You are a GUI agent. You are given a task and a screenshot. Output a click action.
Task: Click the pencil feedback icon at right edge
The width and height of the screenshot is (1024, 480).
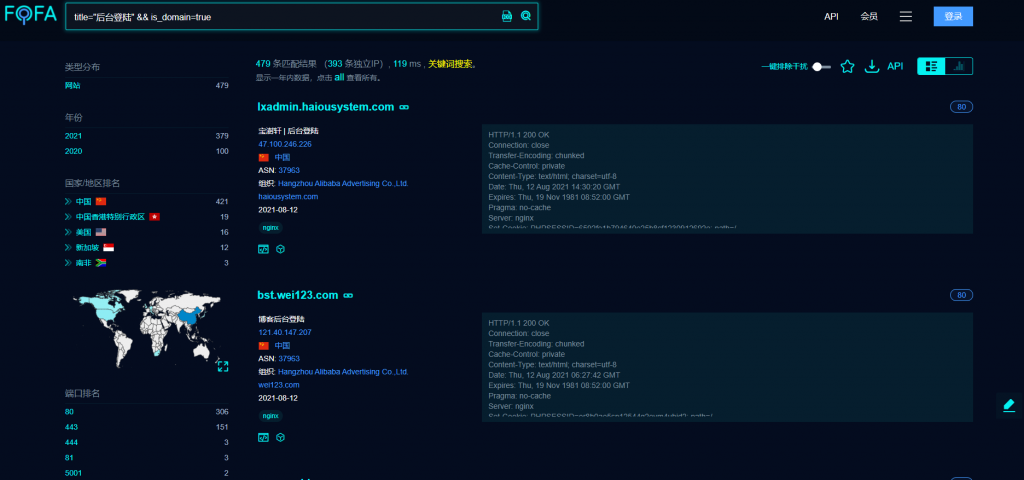[1009, 404]
